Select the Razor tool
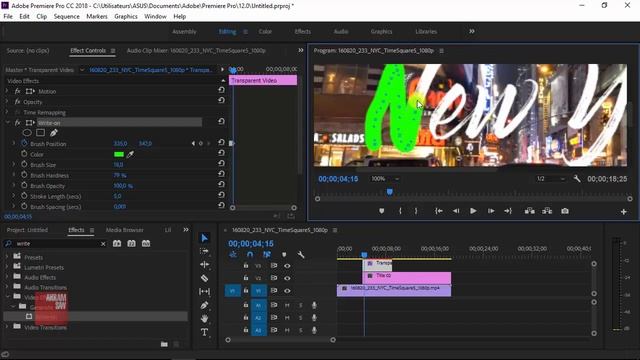 204,278
